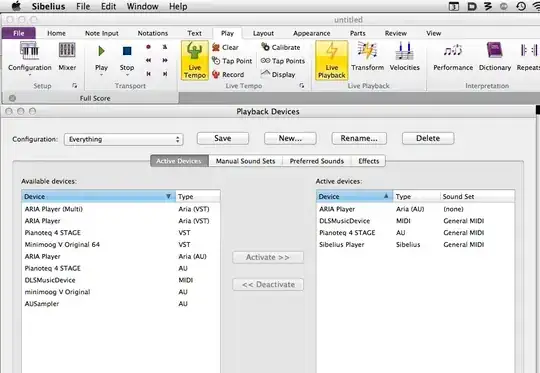Click the blue Stop square icon

[x=127, y=51]
